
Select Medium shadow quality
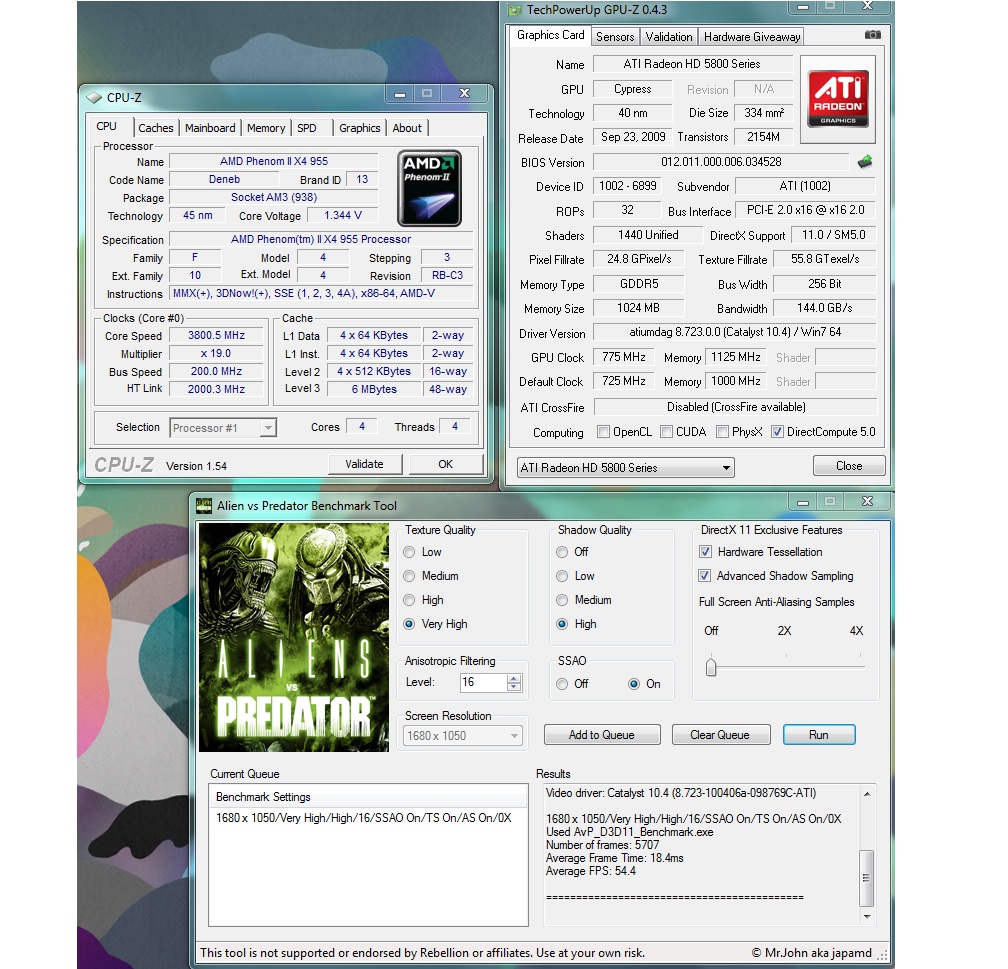562,600
